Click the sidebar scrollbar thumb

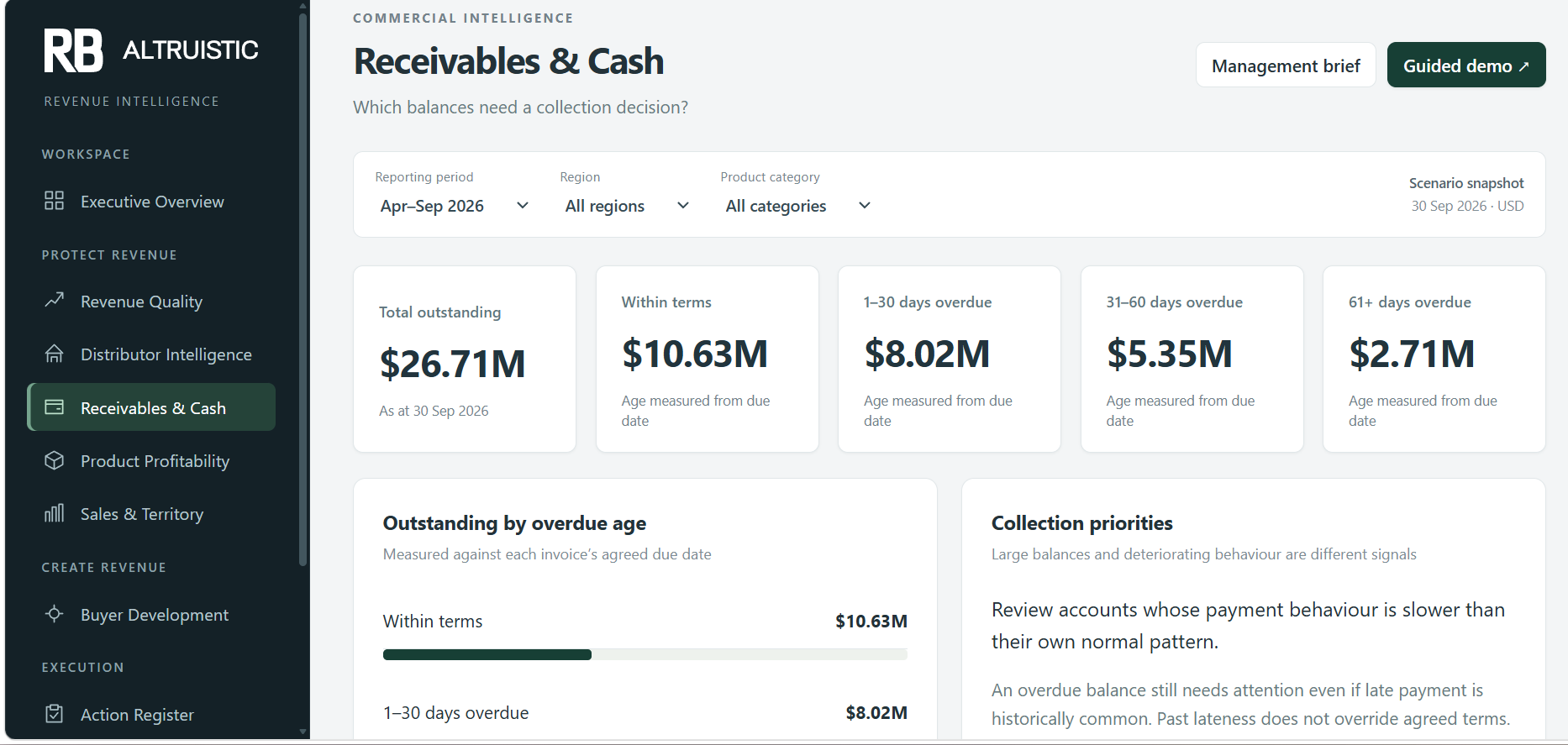click(x=303, y=288)
